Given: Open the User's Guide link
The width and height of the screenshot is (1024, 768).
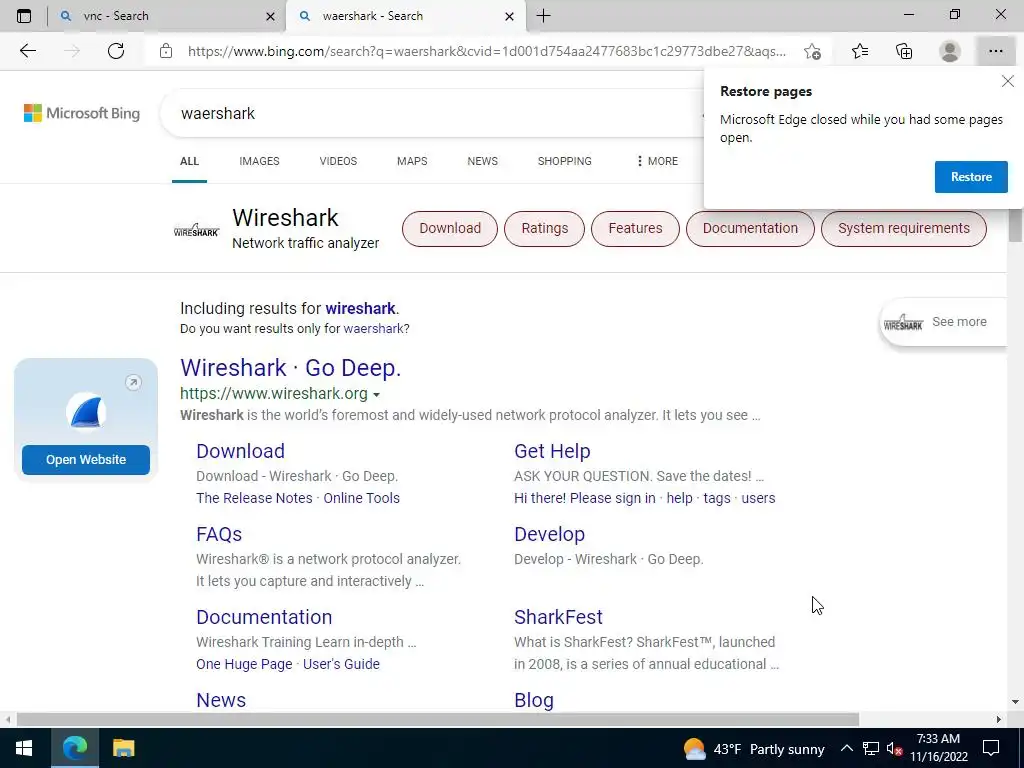Looking at the screenshot, I should pyautogui.click(x=341, y=664).
